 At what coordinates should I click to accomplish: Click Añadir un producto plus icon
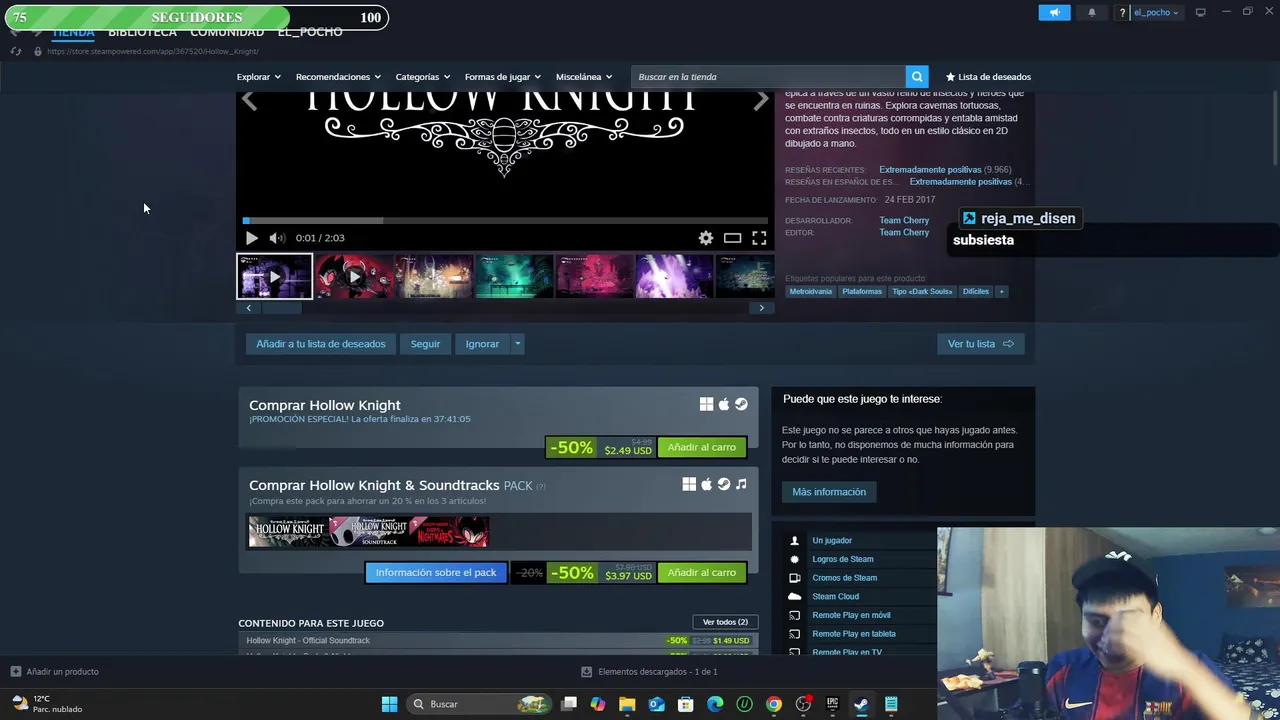click(15, 672)
